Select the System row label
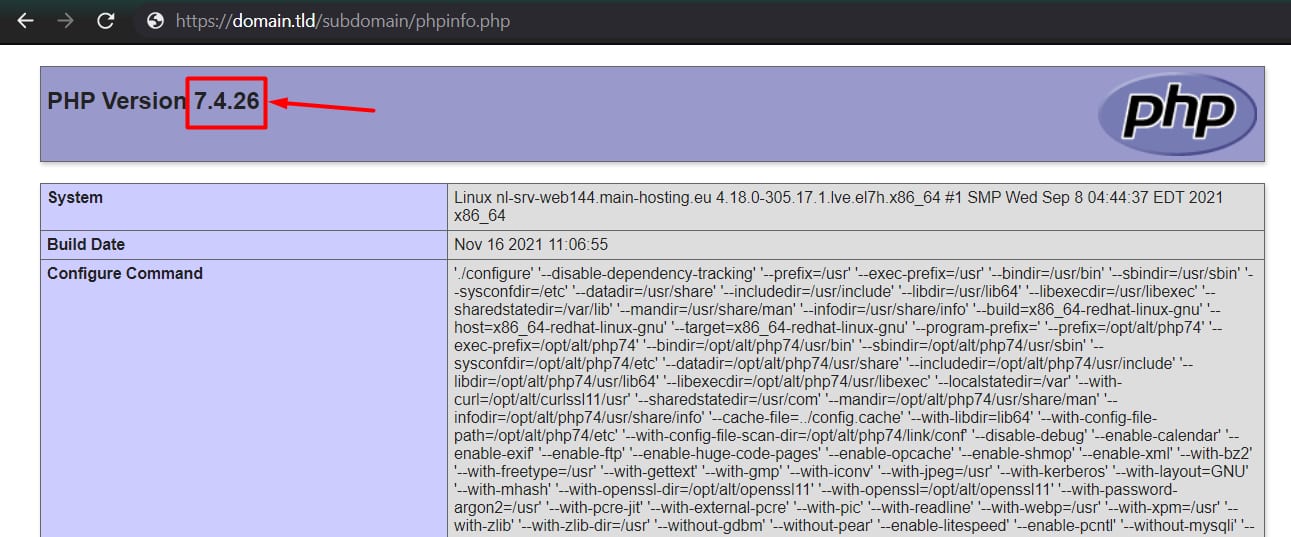The height and width of the screenshot is (537, 1291). 75,198
